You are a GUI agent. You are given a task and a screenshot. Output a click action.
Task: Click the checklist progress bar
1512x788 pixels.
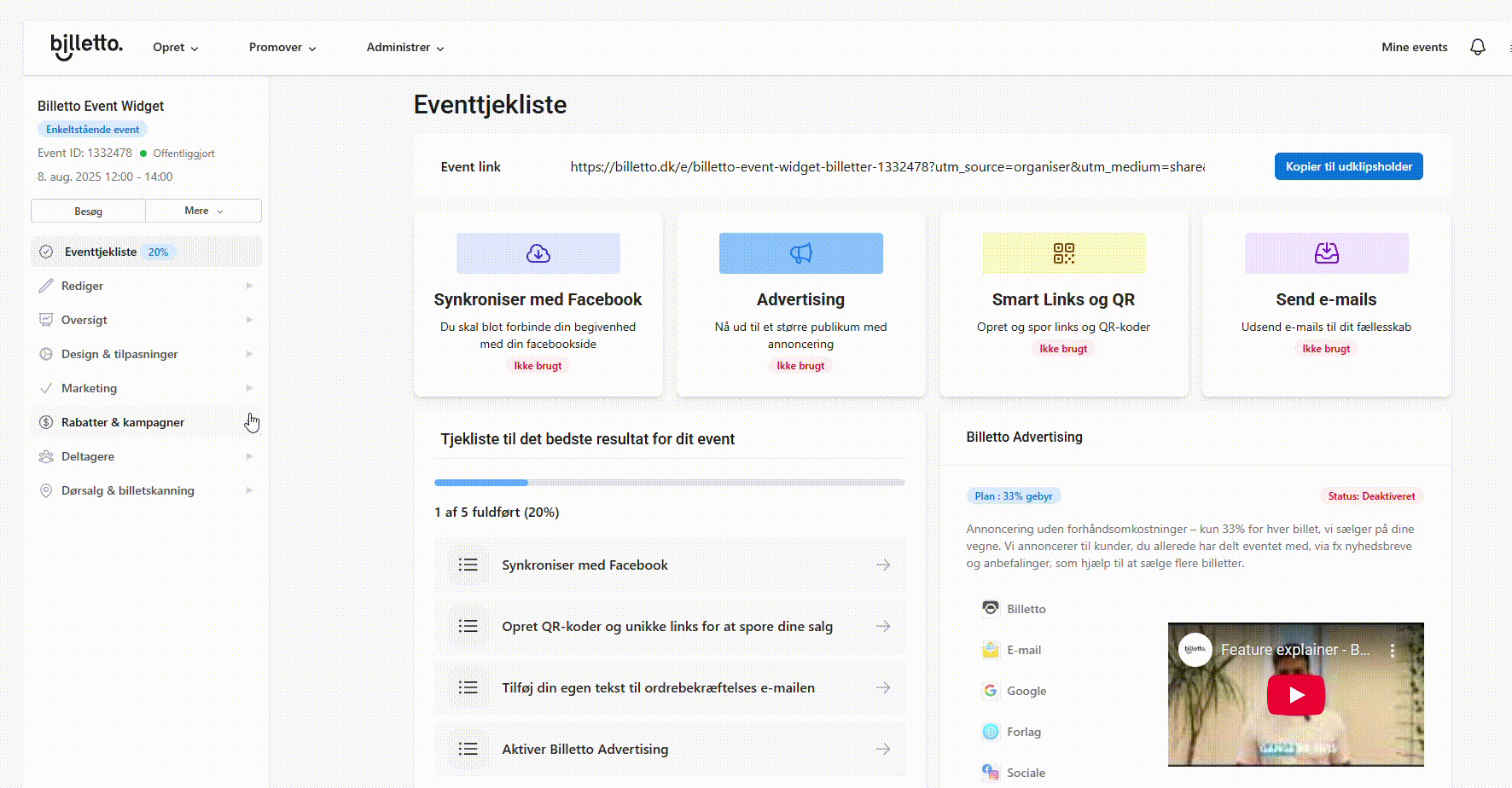(669, 483)
